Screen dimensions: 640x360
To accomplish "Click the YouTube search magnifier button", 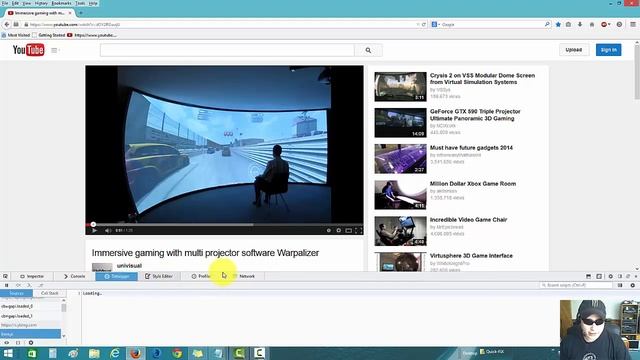I will (x=368, y=50).
